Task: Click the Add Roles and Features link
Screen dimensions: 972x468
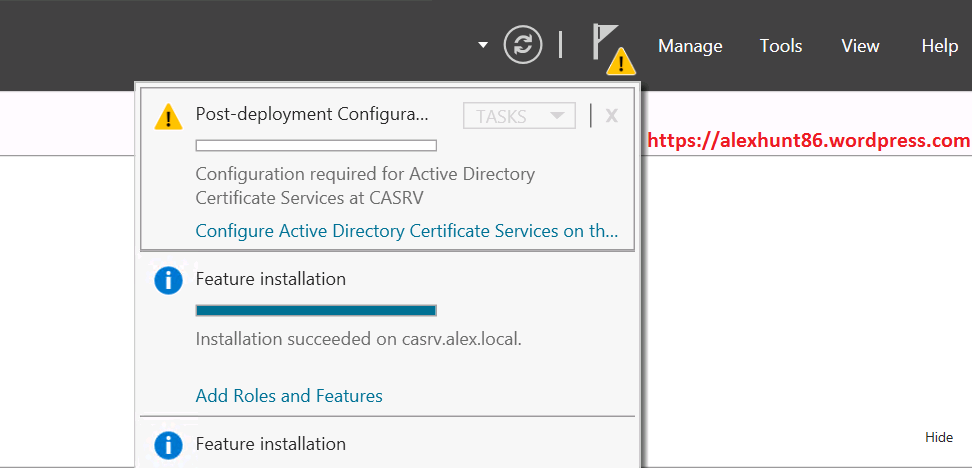Action: click(289, 396)
